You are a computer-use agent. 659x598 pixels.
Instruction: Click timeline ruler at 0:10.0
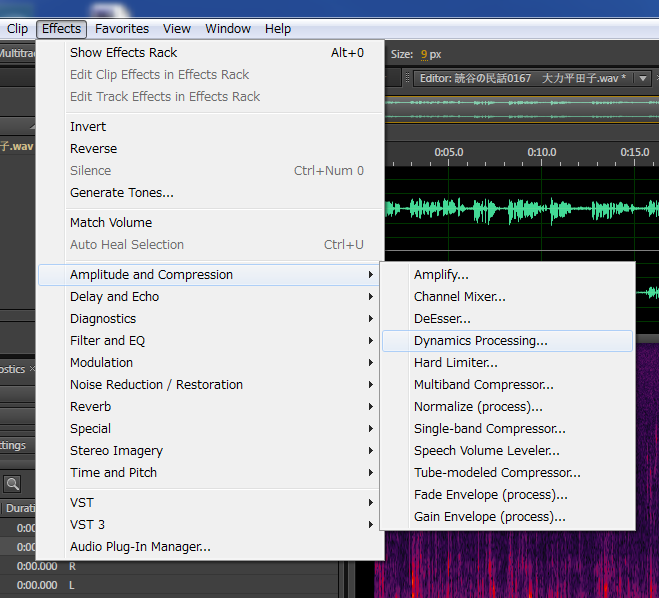click(542, 153)
